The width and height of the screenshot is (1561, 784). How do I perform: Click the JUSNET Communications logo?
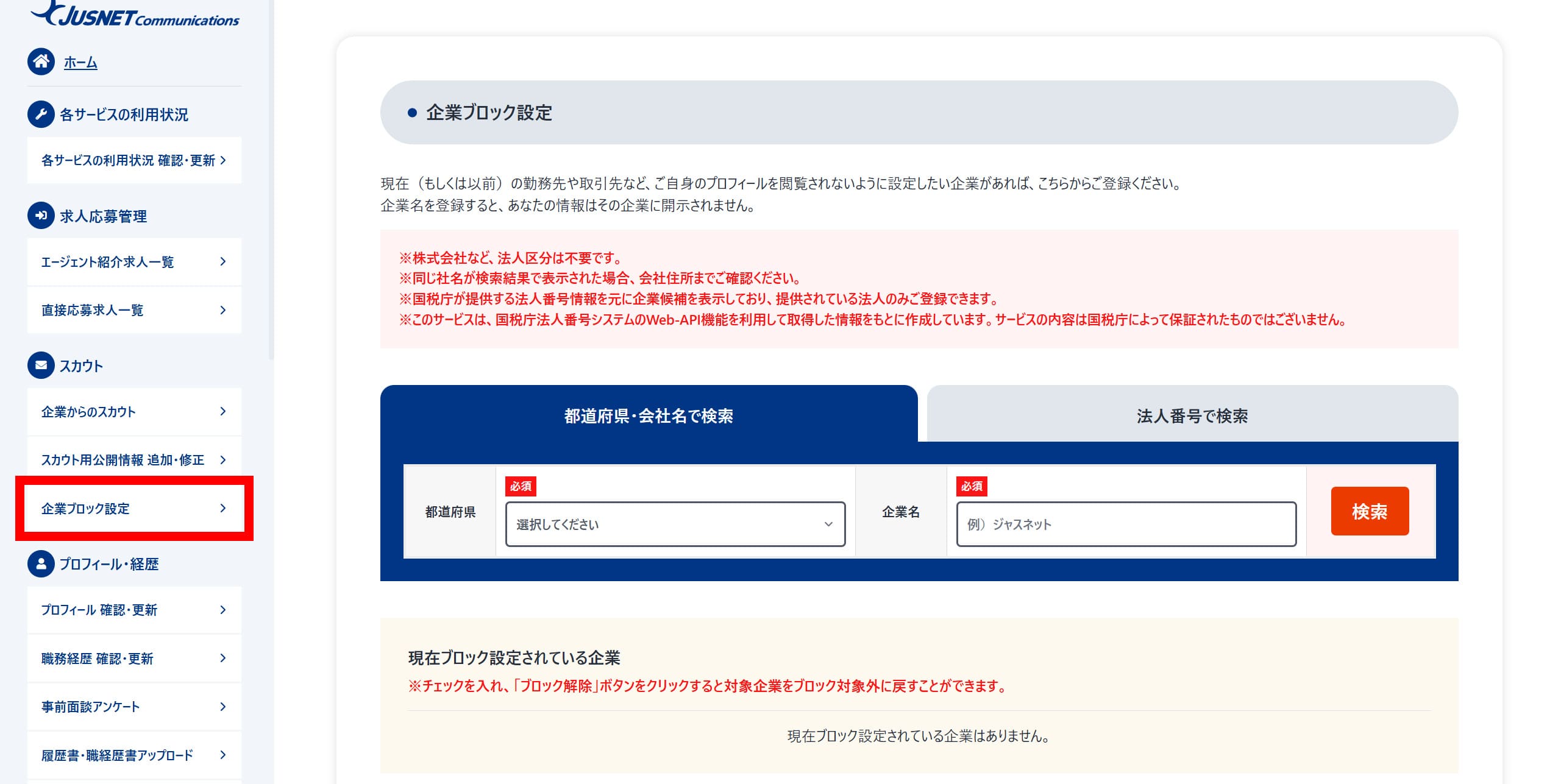(135, 13)
